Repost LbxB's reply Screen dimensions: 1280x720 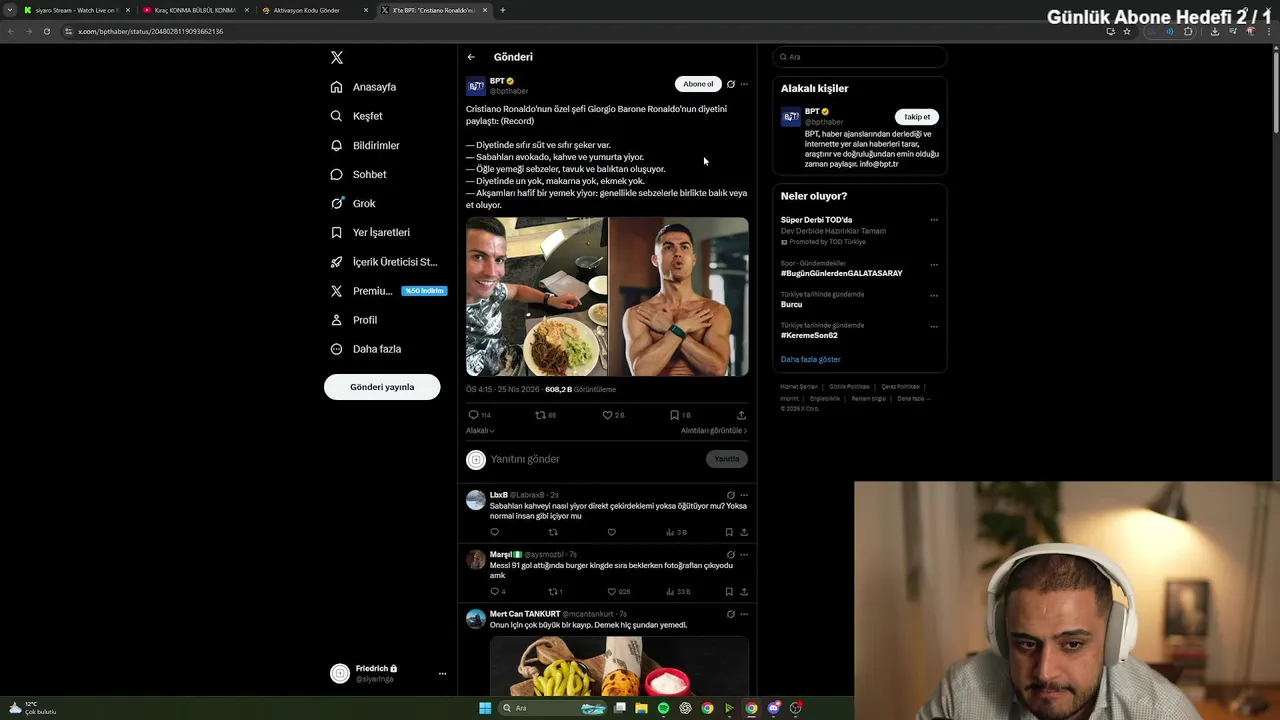[553, 532]
